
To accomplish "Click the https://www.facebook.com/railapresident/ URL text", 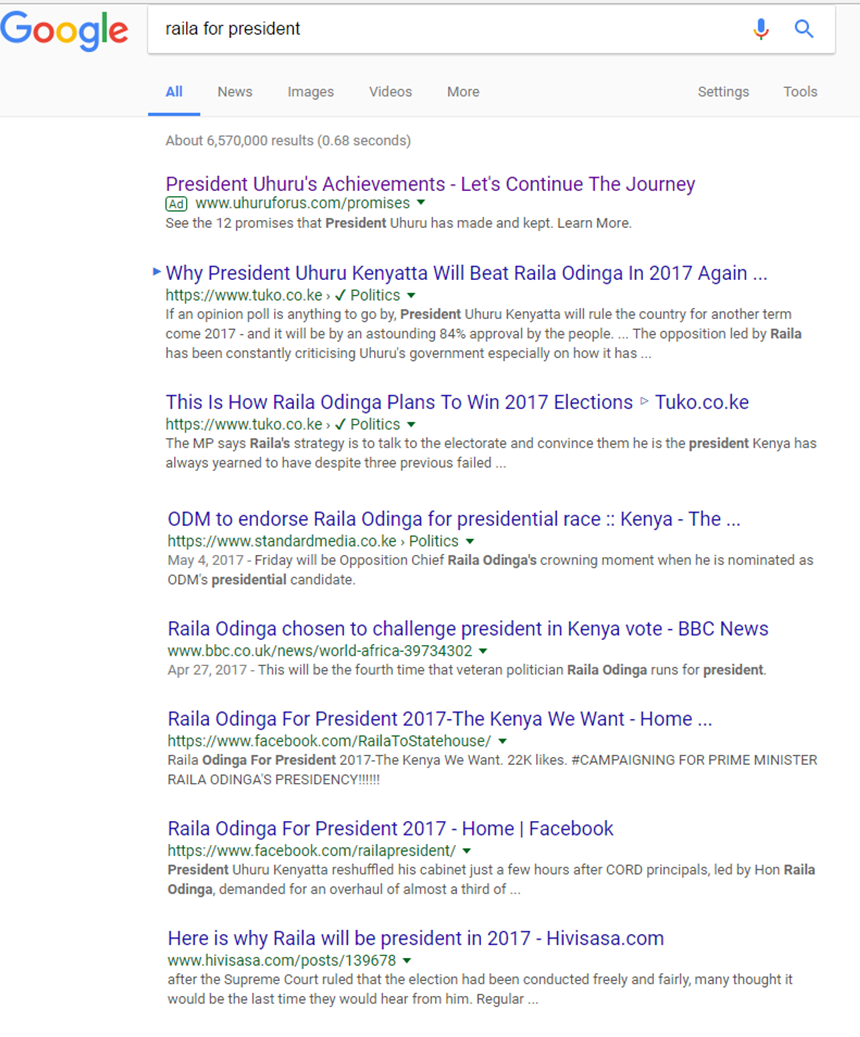I will (x=312, y=850).
